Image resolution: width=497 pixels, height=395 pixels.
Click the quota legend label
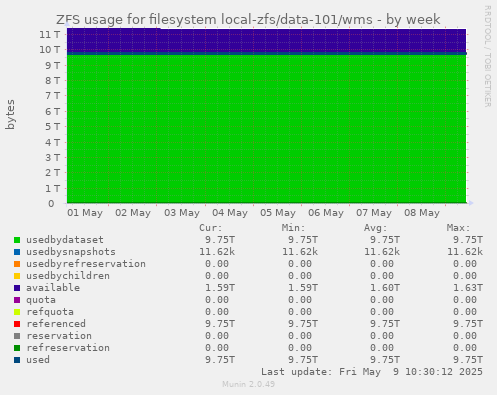(x=41, y=300)
